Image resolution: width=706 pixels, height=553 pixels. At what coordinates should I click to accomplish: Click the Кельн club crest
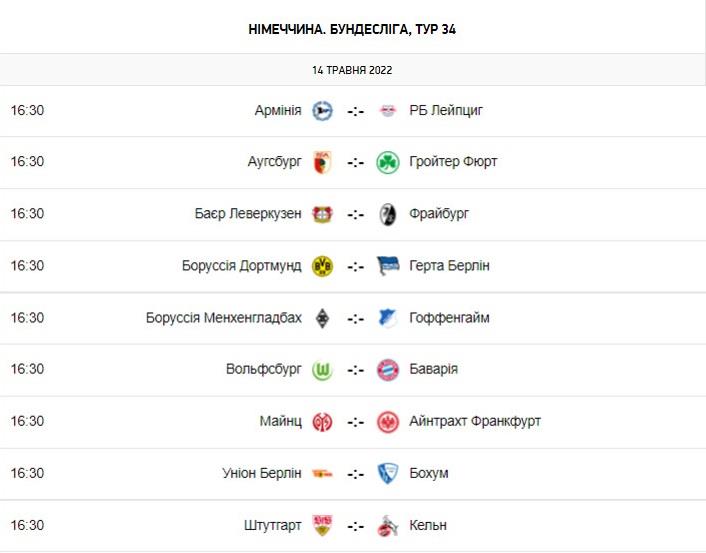click(388, 526)
